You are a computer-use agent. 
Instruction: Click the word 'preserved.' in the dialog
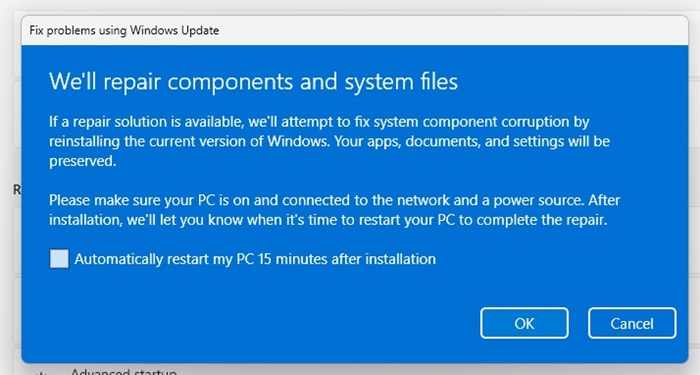(83, 161)
